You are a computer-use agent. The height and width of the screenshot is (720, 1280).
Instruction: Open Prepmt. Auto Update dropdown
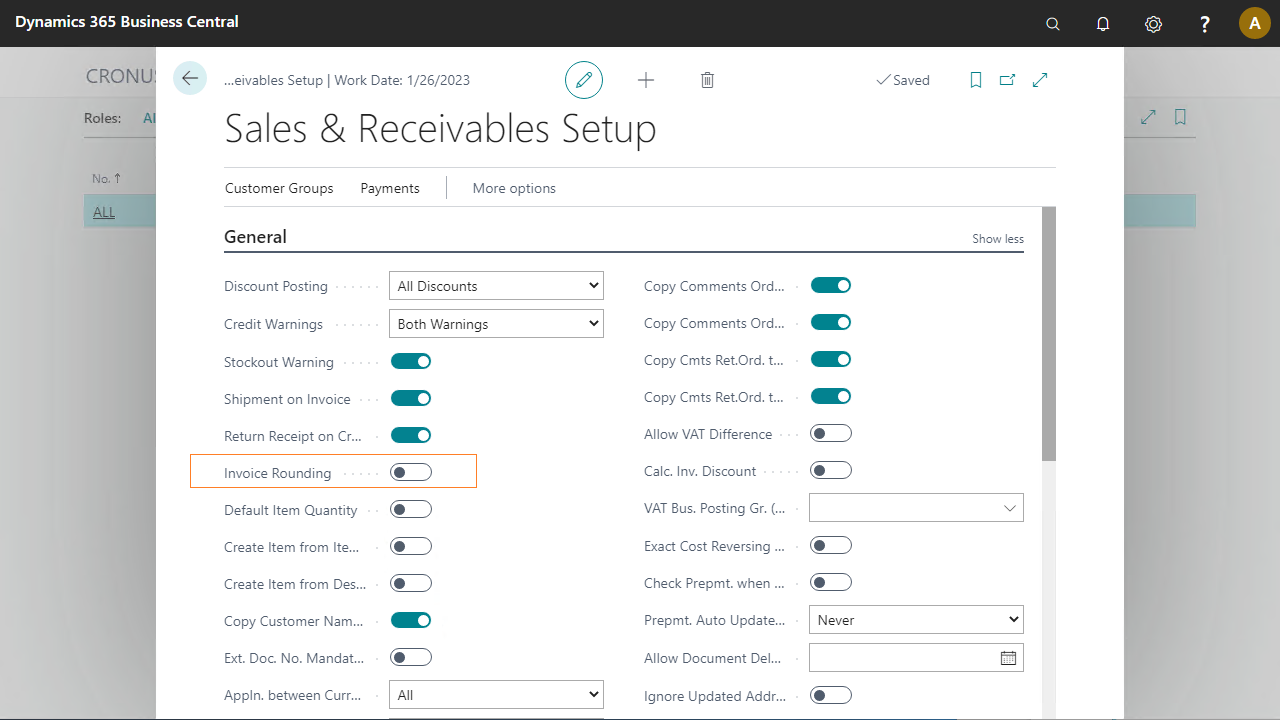point(916,620)
